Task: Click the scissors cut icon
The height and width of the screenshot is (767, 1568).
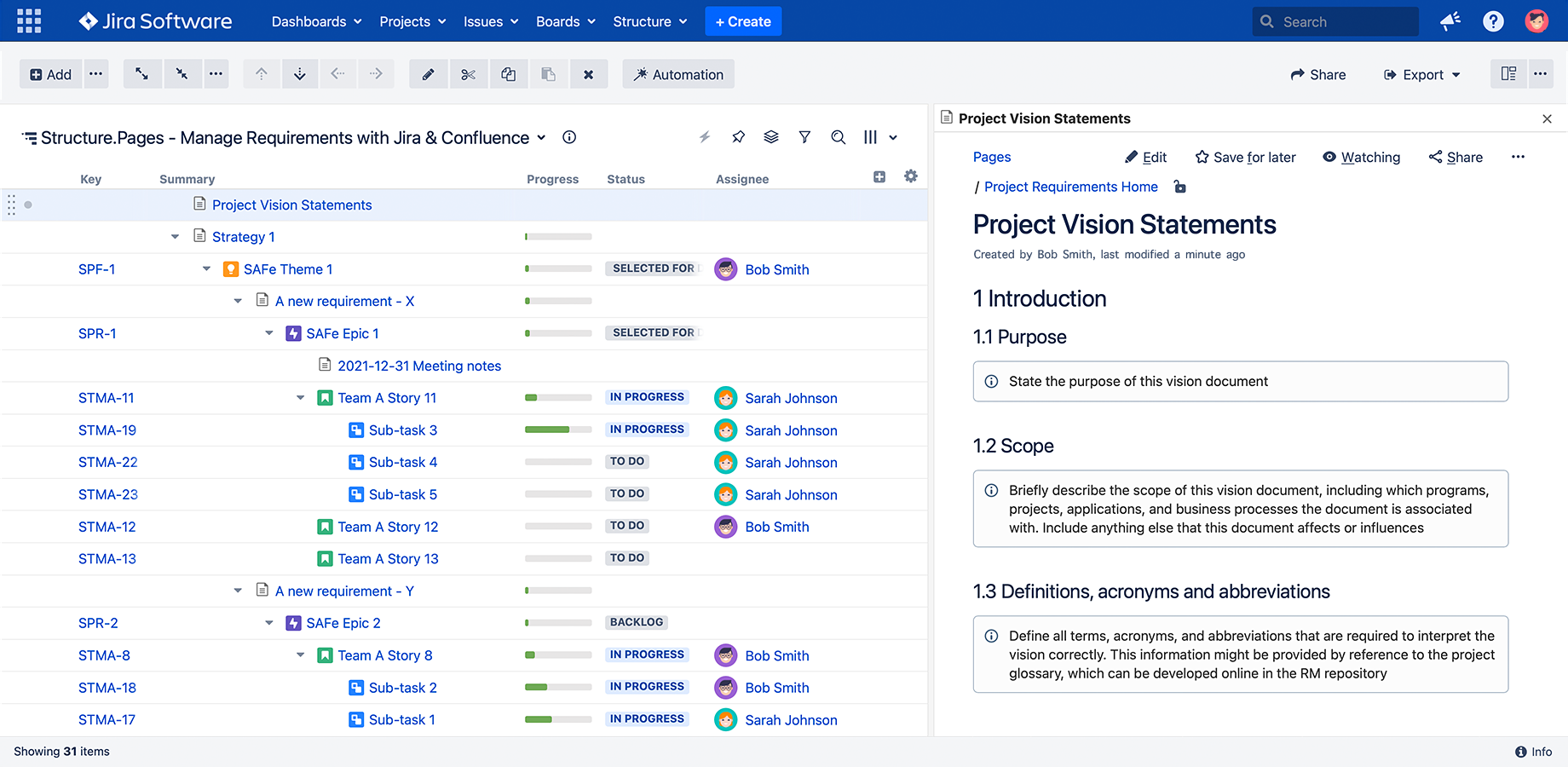Action: 469,74
